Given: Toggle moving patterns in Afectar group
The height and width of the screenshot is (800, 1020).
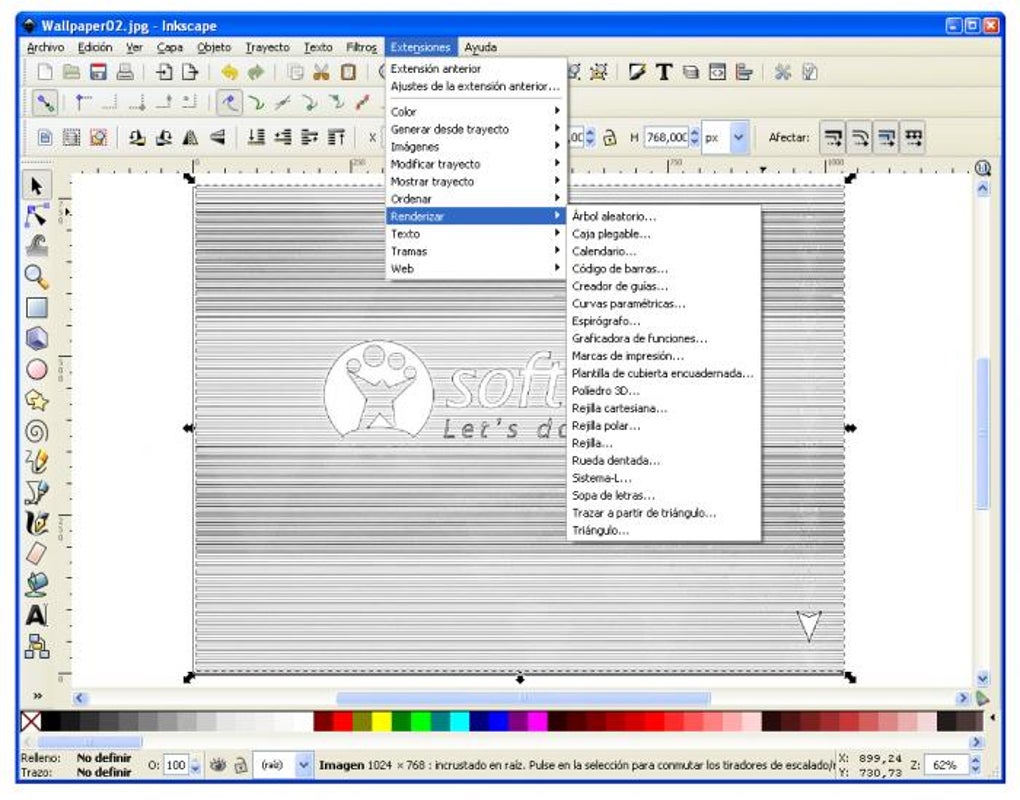Looking at the screenshot, I should (x=913, y=137).
